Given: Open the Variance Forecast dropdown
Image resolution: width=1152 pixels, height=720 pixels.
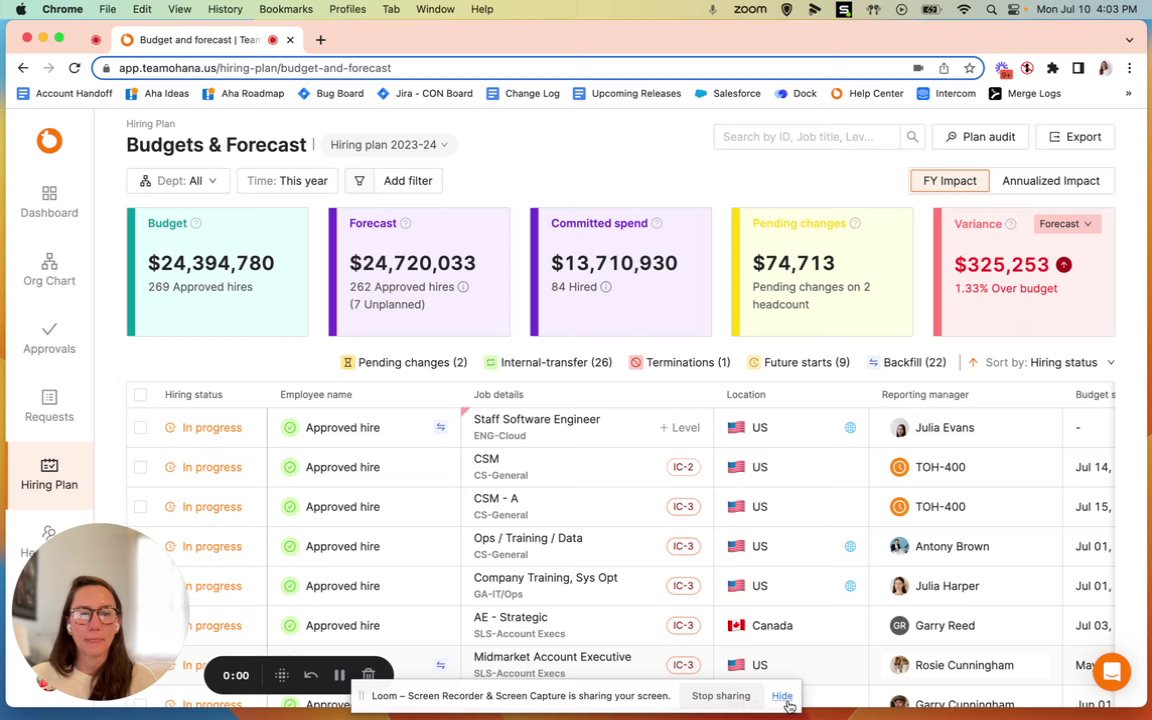Looking at the screenshot, I should click(1067, 223).
